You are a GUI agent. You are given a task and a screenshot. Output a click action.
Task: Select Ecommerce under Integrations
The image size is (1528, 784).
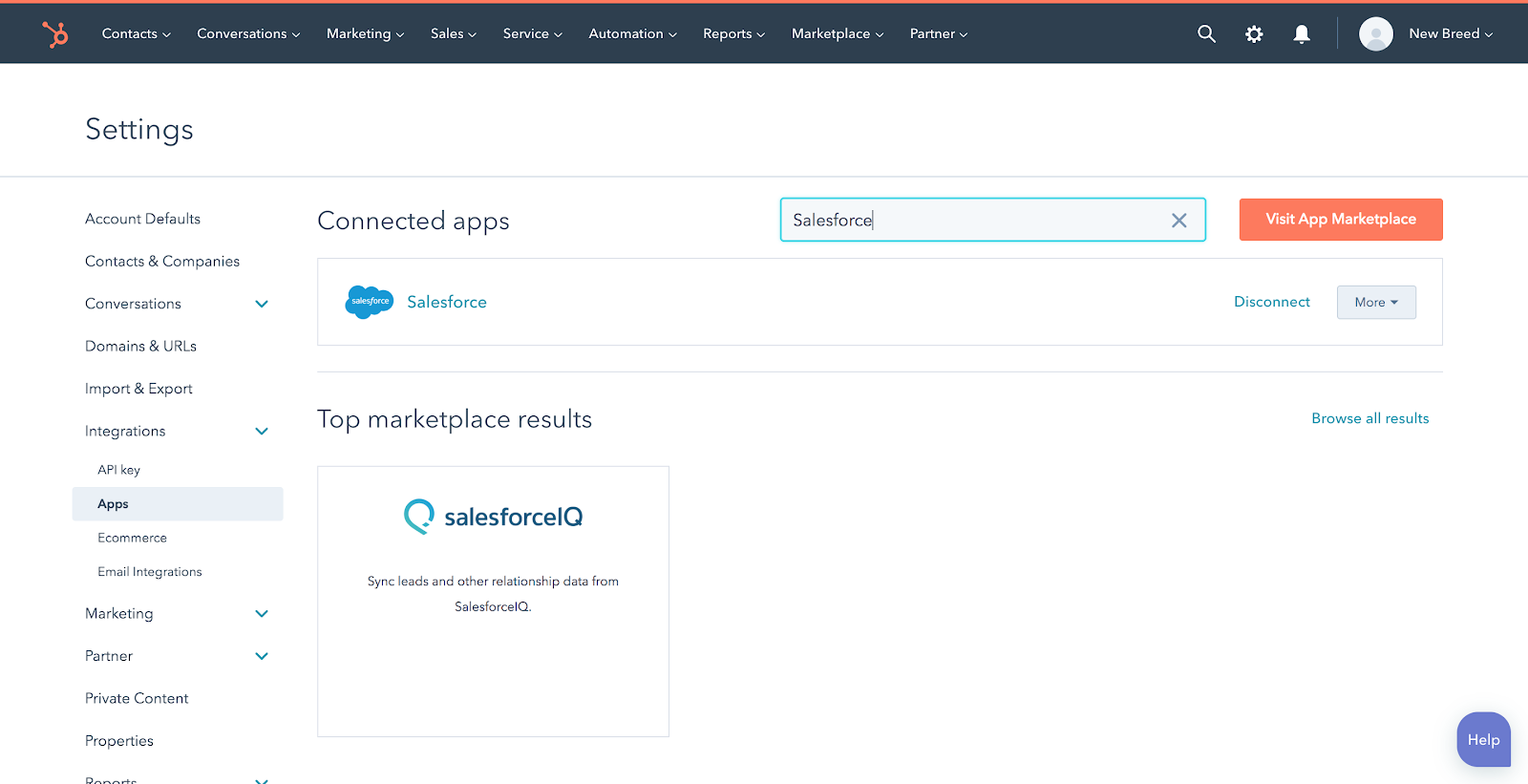tap(132, 538)
